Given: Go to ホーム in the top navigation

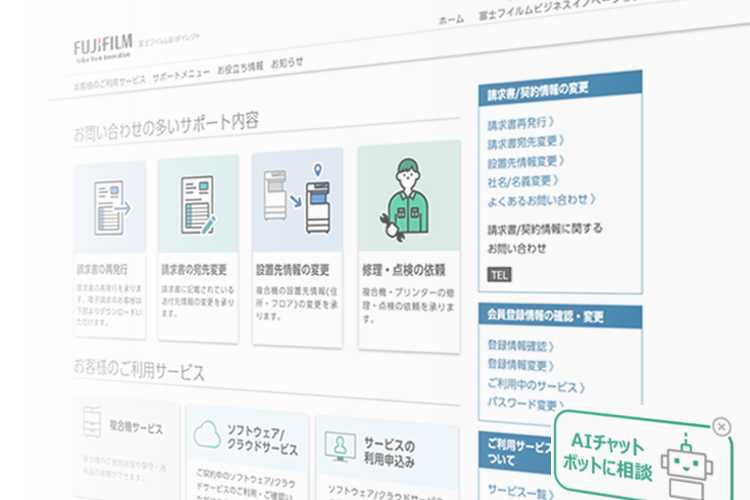Looking at the screenshot, I should click(x=451, y=20).
